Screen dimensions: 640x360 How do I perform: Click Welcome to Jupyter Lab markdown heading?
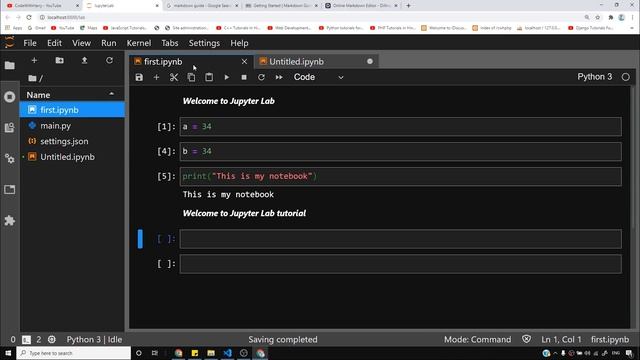229,101
